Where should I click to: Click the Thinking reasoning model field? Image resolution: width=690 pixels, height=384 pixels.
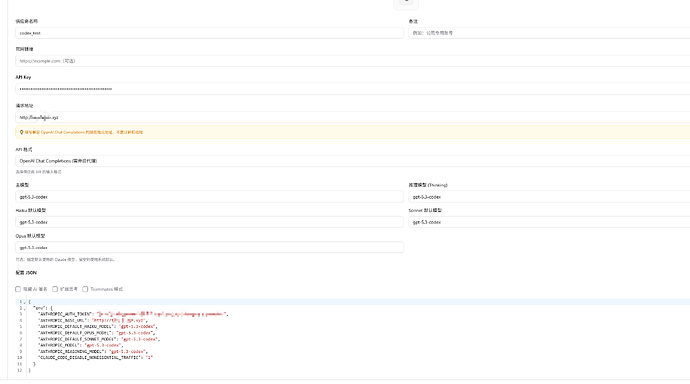coord(549,197)
